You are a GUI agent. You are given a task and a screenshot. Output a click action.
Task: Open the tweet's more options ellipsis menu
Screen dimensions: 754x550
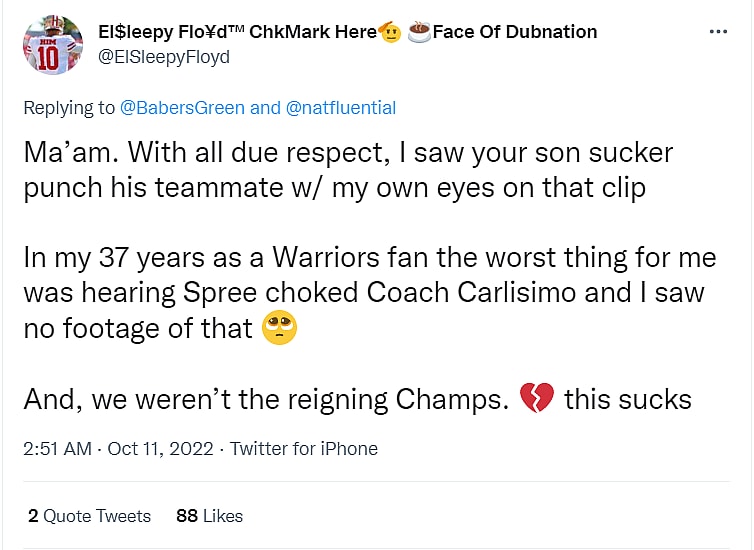(x=718, y=32)
